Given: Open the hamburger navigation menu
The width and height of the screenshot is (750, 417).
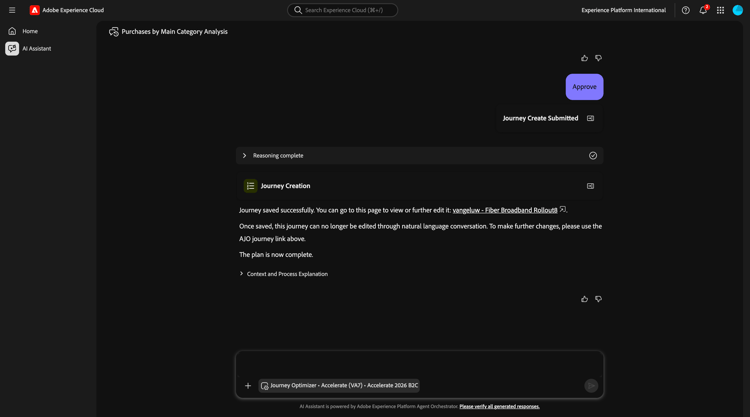Looking at the screenshot, I should coord(12,10).
